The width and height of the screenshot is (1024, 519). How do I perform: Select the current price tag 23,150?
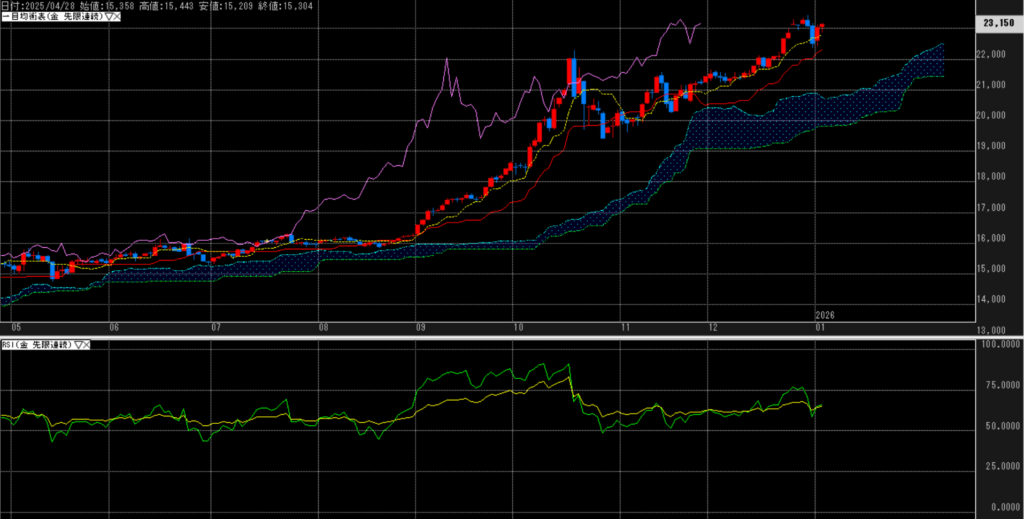(1000, 22)
